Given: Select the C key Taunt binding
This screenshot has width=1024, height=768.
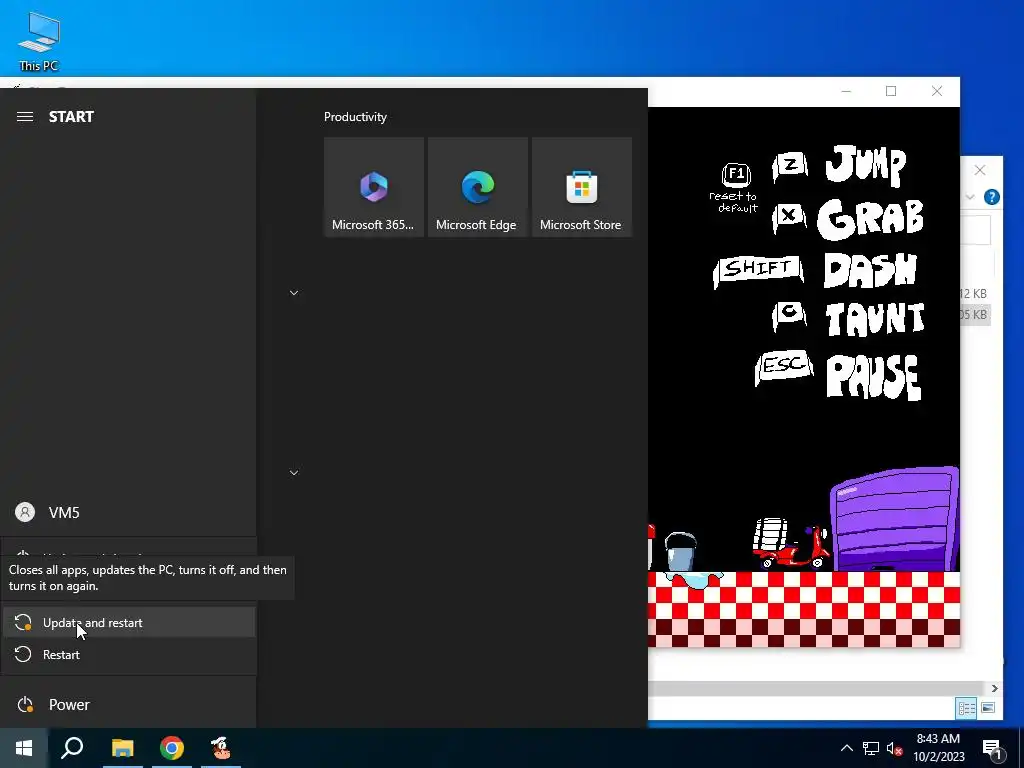Looking at the screenshot, I should 789,315.
